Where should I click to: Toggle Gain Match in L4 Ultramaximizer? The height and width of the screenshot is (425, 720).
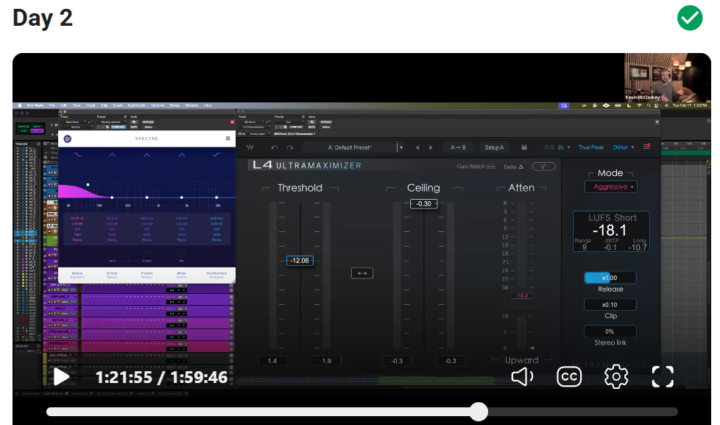coord(476,167)
